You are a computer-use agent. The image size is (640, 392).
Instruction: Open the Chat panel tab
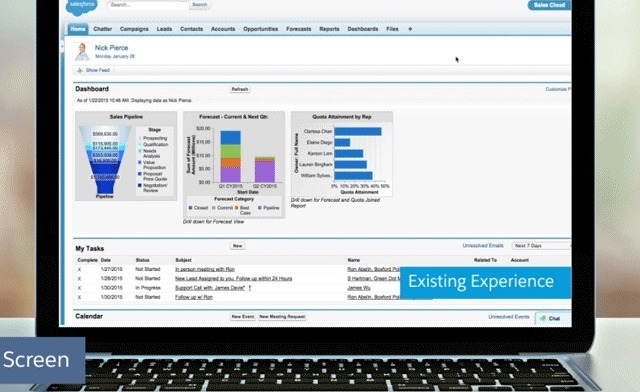coord(553,318)
